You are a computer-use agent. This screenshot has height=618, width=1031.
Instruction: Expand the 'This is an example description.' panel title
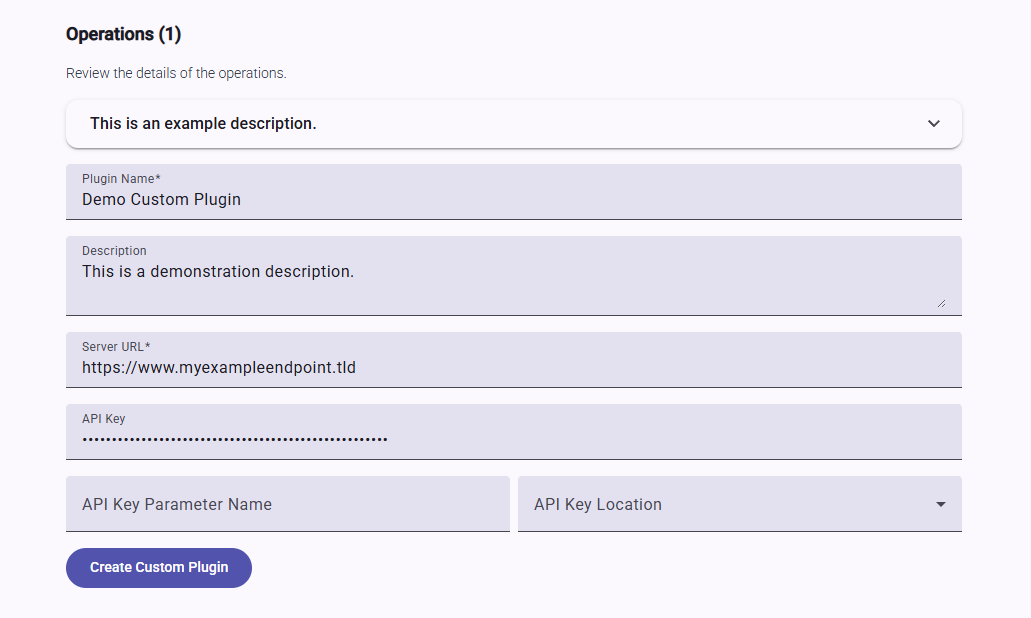click(x=203, y=124)
